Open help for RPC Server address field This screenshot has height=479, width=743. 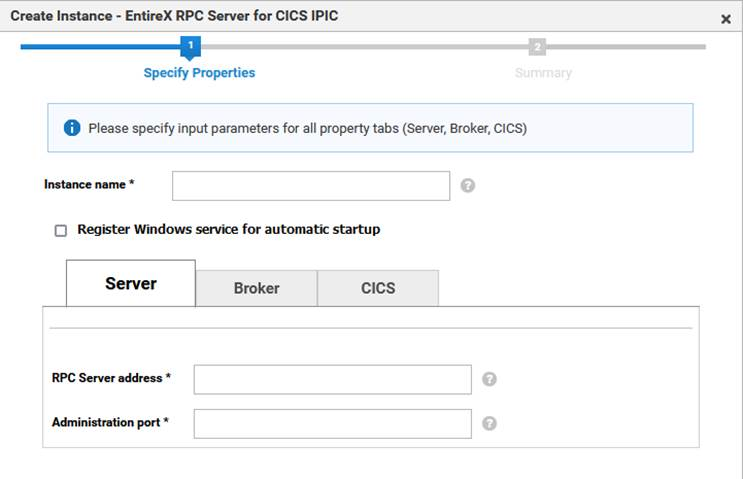click(489, 379)
